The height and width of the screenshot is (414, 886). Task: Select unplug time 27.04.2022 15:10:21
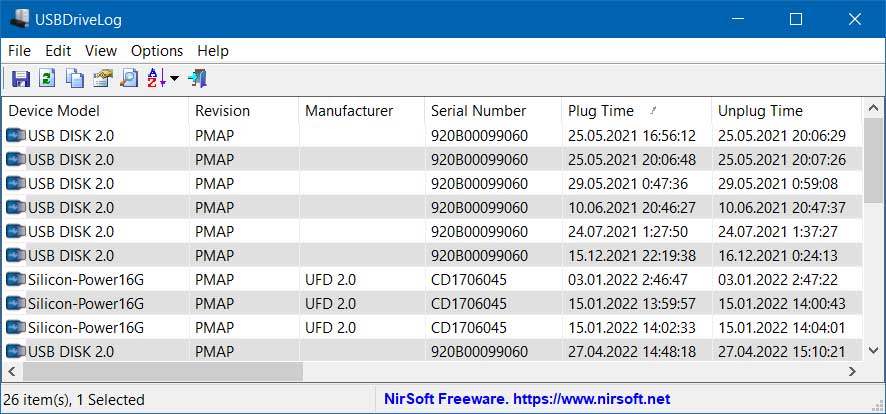point(782,352)
